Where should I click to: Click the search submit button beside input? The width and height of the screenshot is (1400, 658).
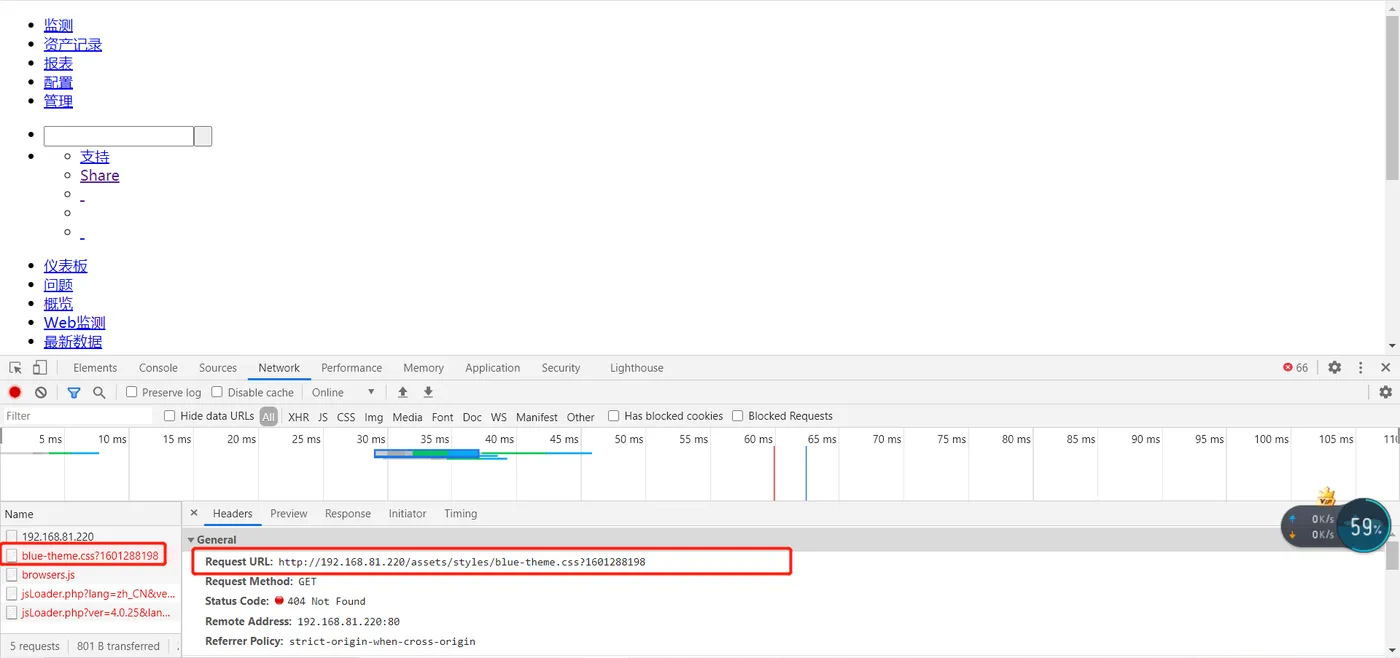point(203,136)
